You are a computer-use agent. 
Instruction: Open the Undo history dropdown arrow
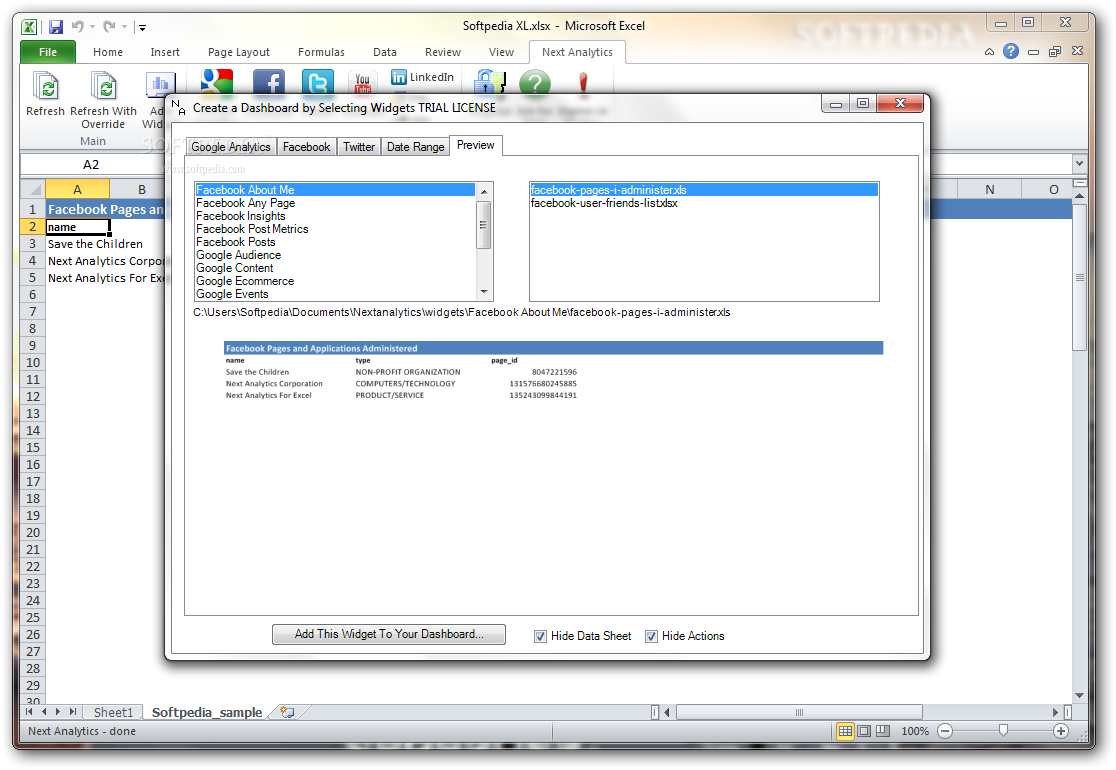point(93,27)
